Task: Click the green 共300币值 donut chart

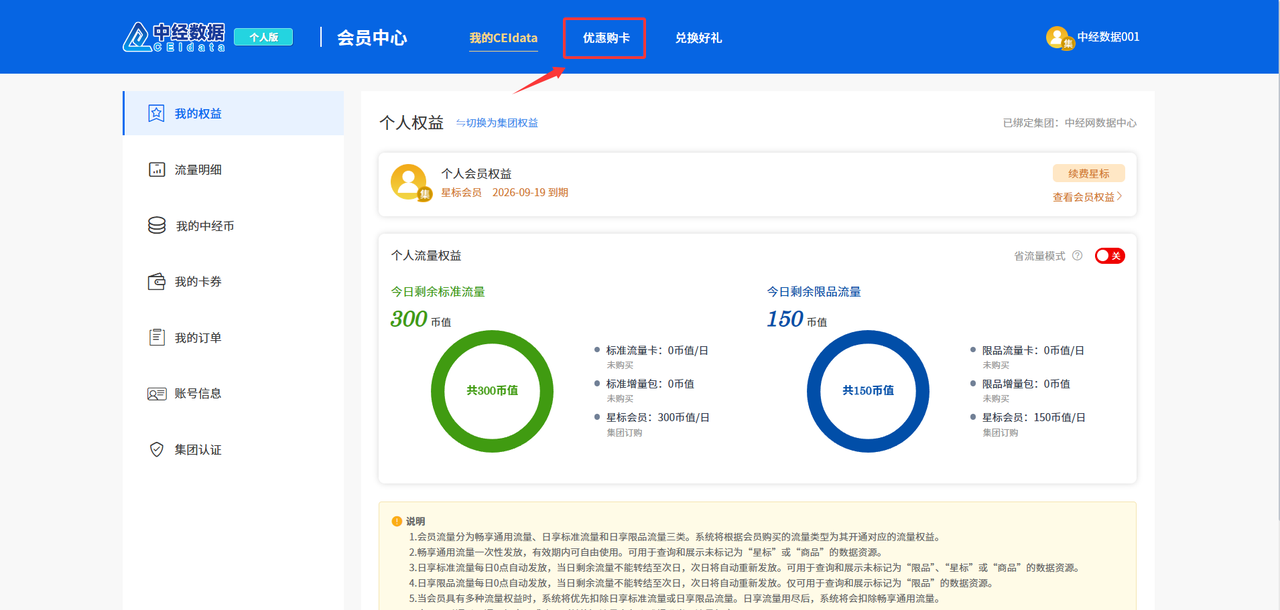Action: tap(492, 390)
